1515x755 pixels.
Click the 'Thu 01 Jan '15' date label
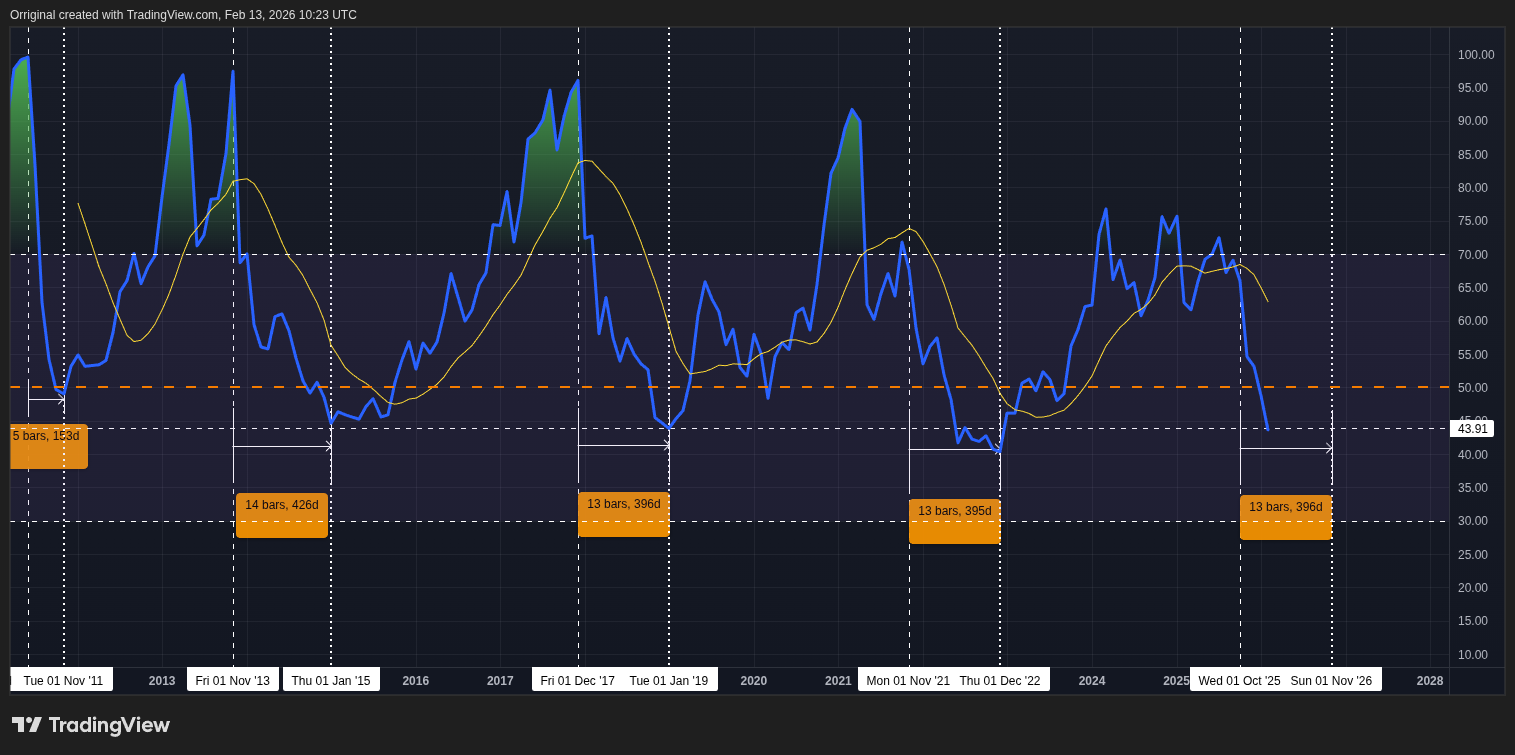pos(331,680)
